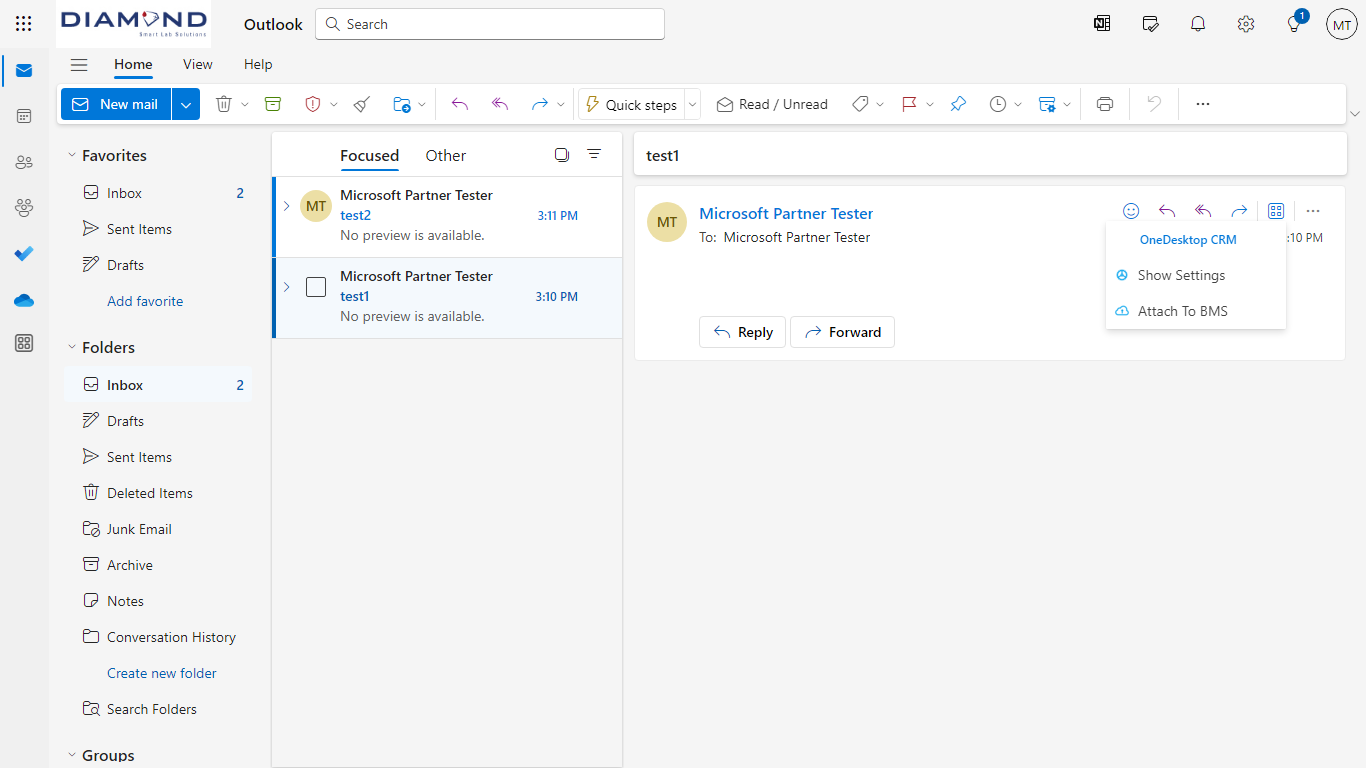
Task: Archive the selected message from ribbon
Action: click(273, 104)
